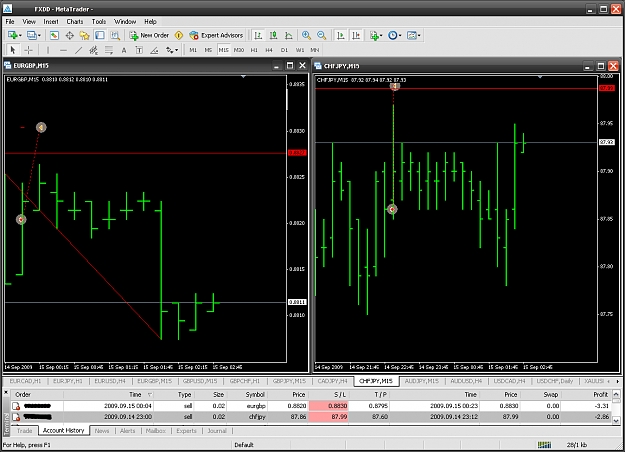The width and height of the screenshot is (625, 452).
Task: Select the Text Label tool
Action: [139, 50]
